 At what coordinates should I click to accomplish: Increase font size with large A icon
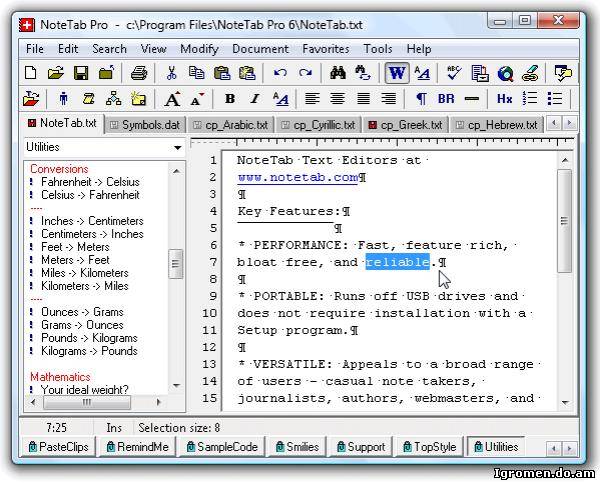click(172, 99)
